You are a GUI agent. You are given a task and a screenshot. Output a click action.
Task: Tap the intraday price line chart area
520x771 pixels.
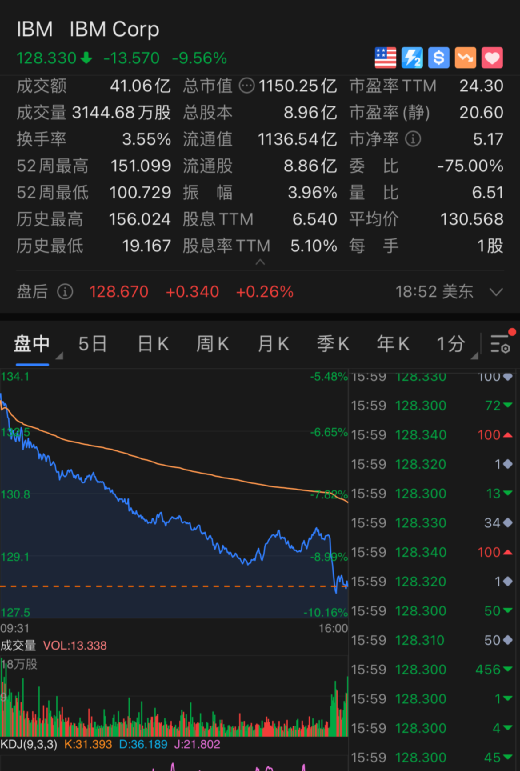tap(174, 494)
